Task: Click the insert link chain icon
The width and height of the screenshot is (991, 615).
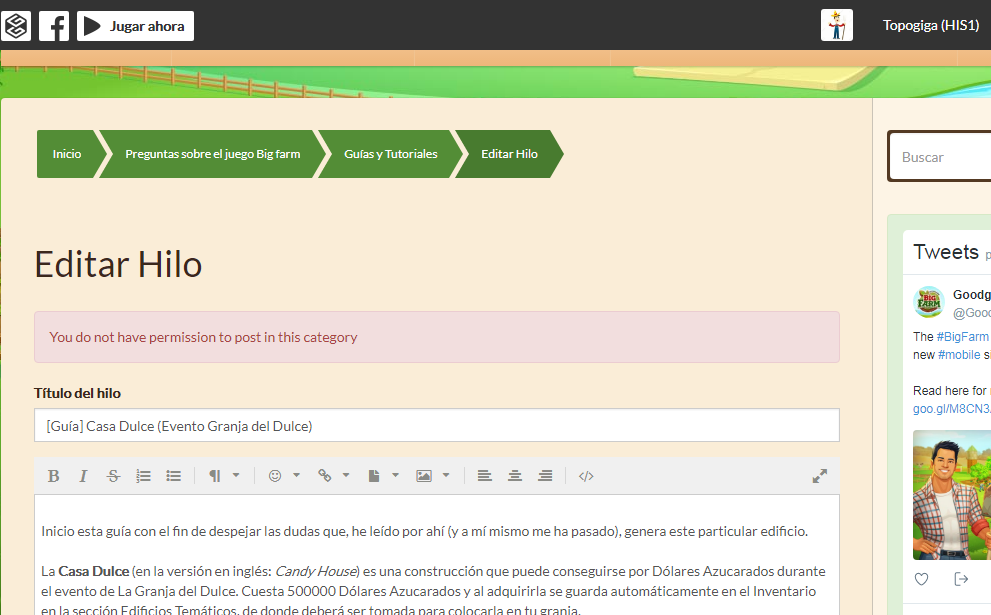Action: [325, 476]
